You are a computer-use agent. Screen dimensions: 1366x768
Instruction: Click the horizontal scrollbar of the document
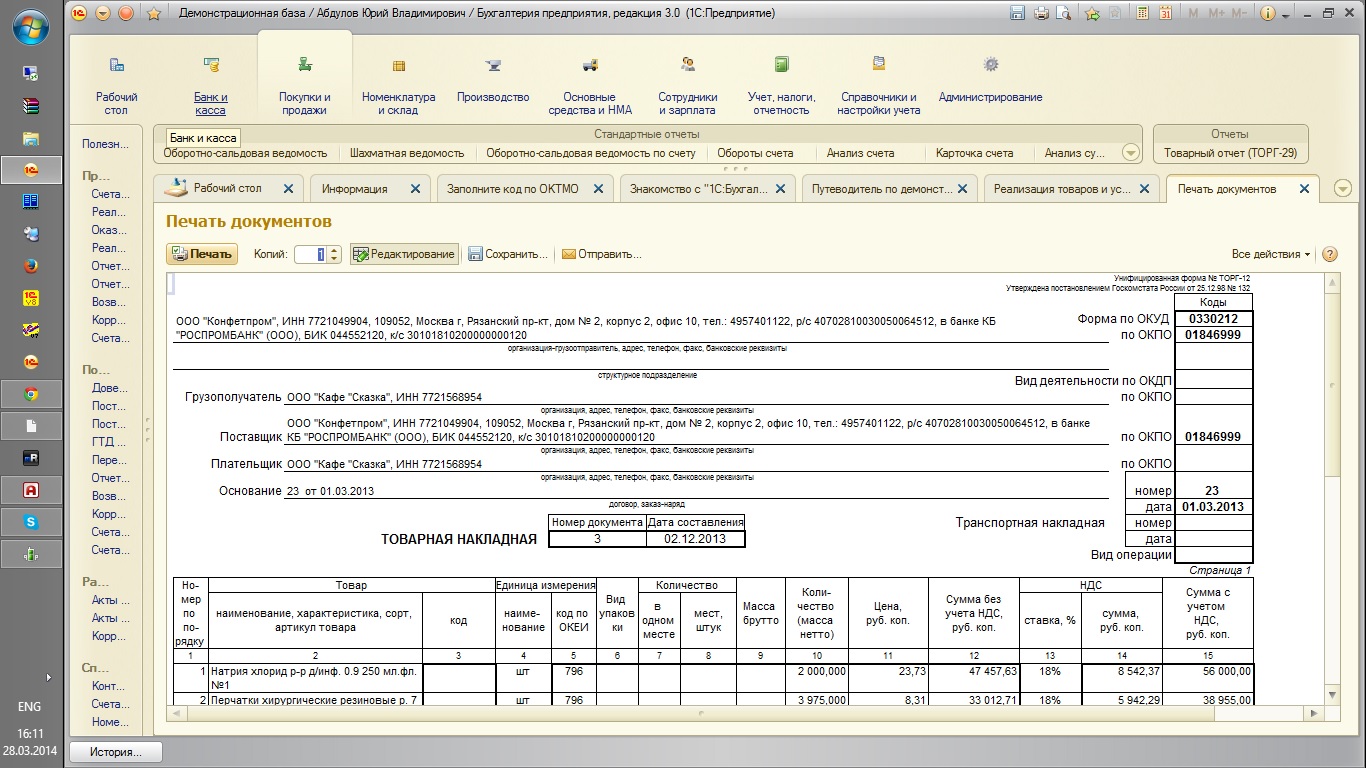(x=743, y=713)
